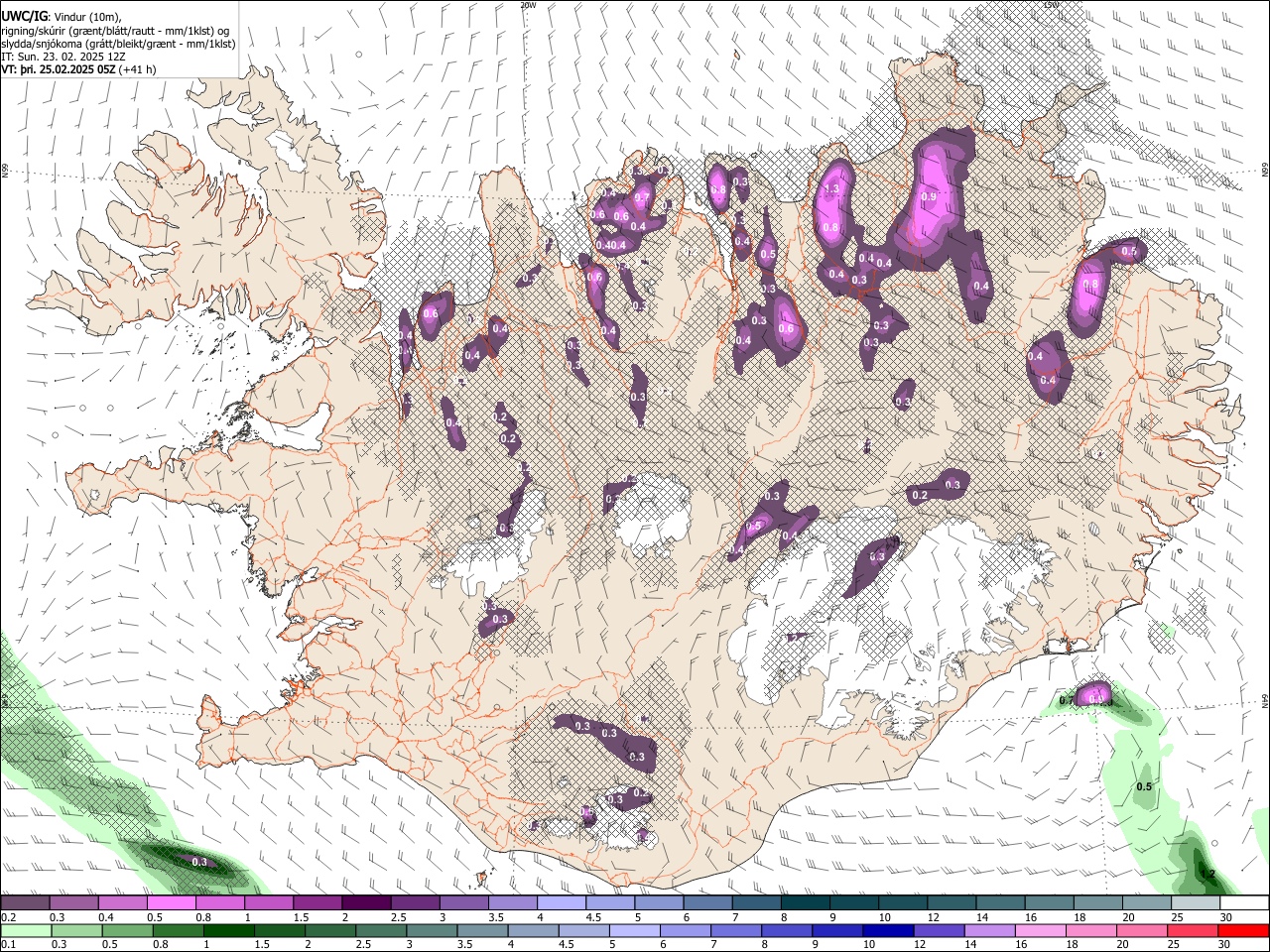This screenshot has height=952, width=1270.
Task: Click the '0.2' tick label on purple snow scale
Action: tap(8, 917)
